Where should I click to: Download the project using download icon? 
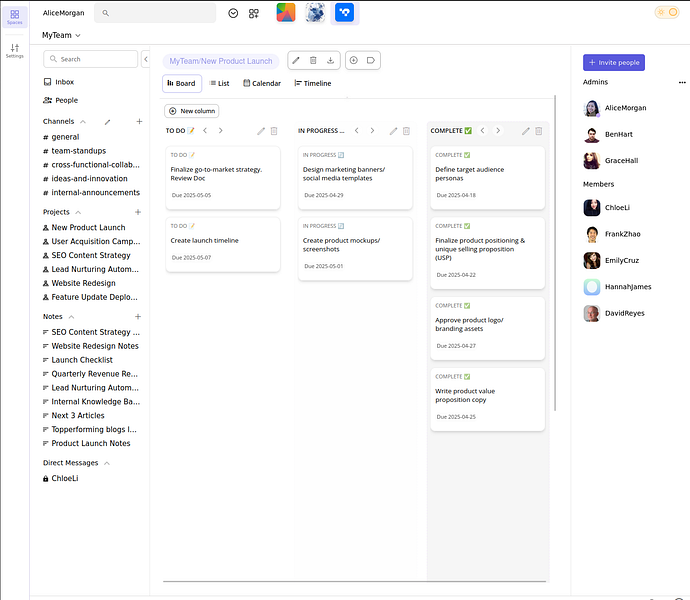pyautogui.click(x=330, y=60)
